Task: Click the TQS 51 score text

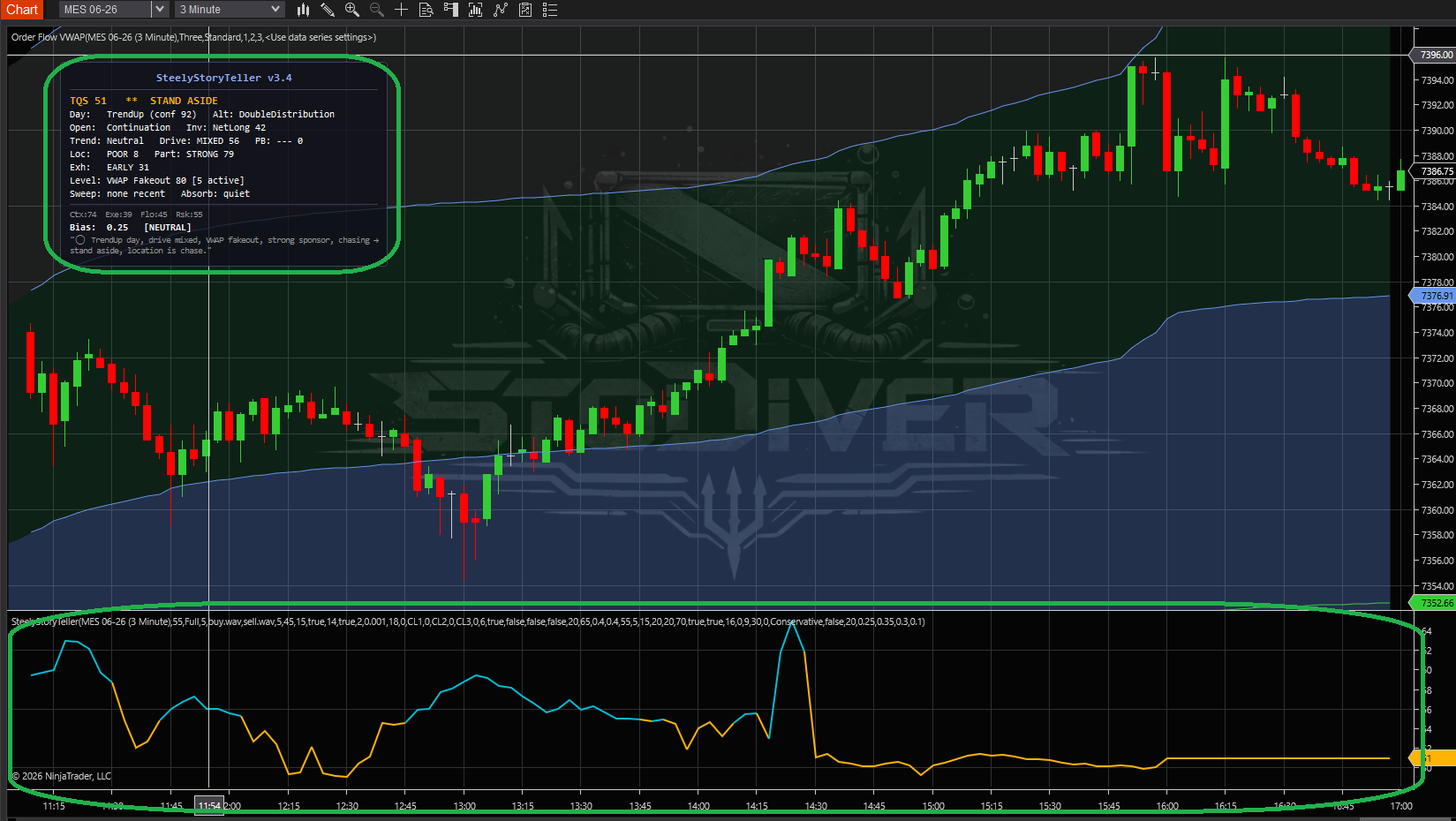Action: point(88,101)
